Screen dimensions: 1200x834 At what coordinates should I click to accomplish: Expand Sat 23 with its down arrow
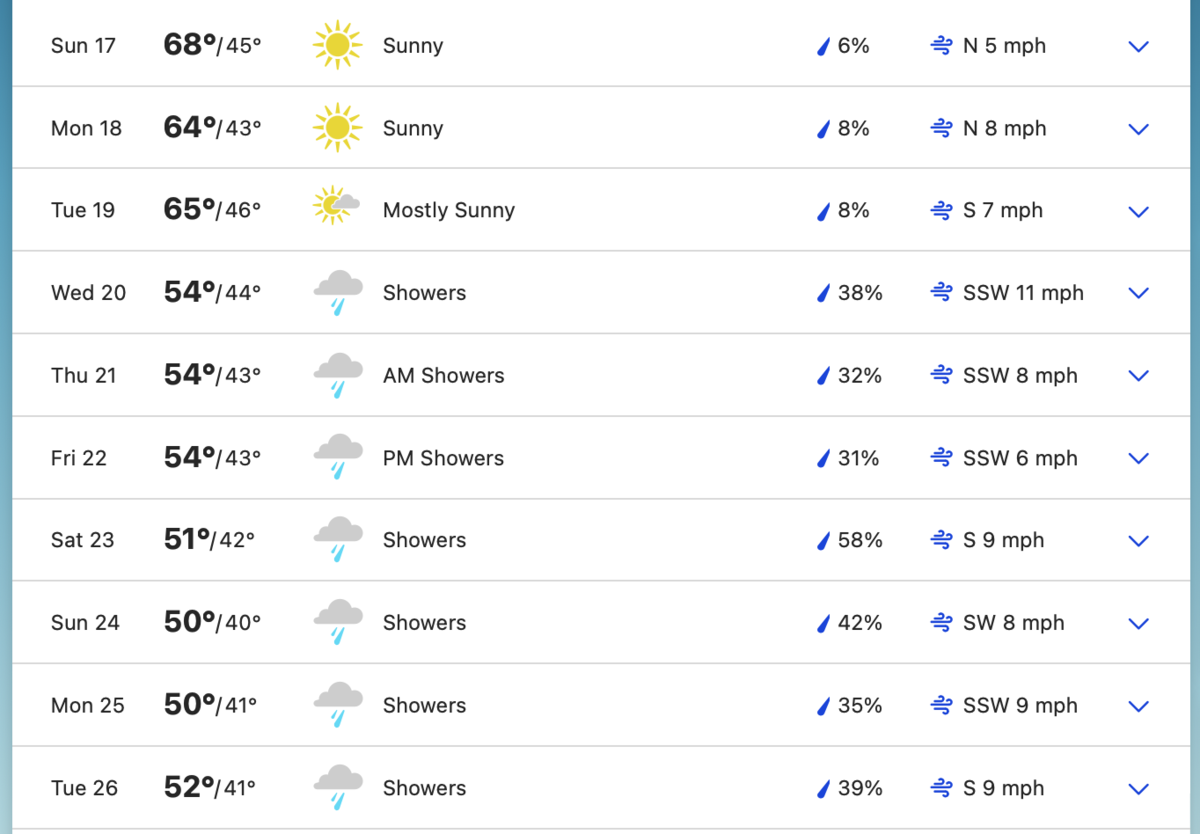(x=1138, y=540)
